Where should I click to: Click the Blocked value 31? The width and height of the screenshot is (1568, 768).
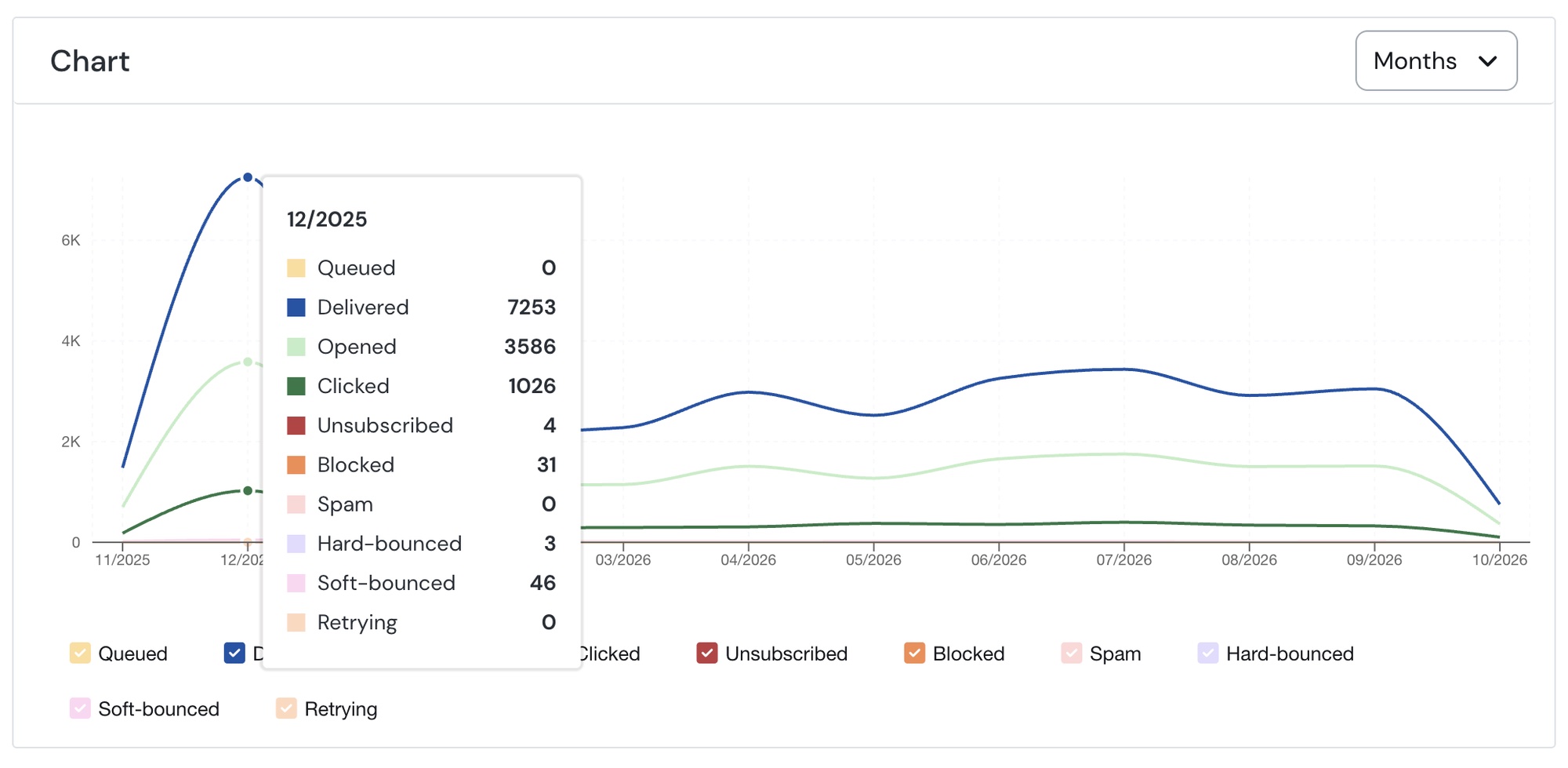click(547, 465)
